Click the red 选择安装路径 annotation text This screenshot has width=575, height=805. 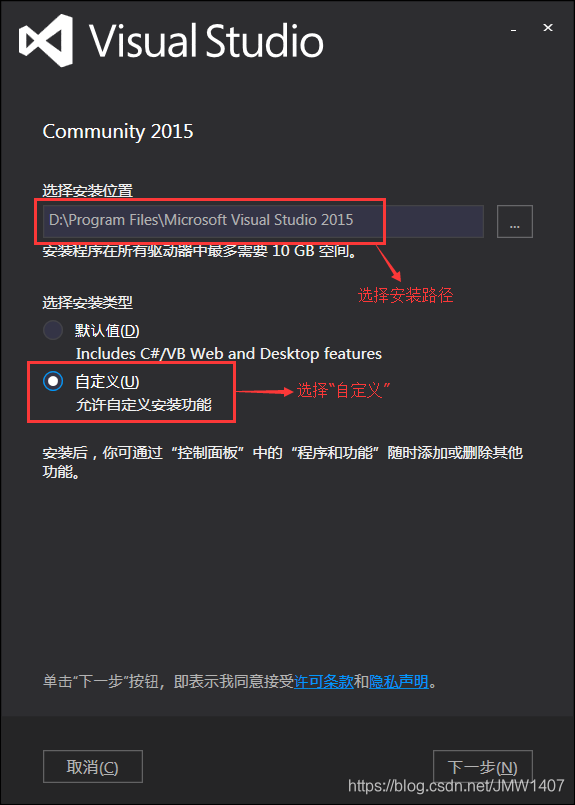pos(406,295)
